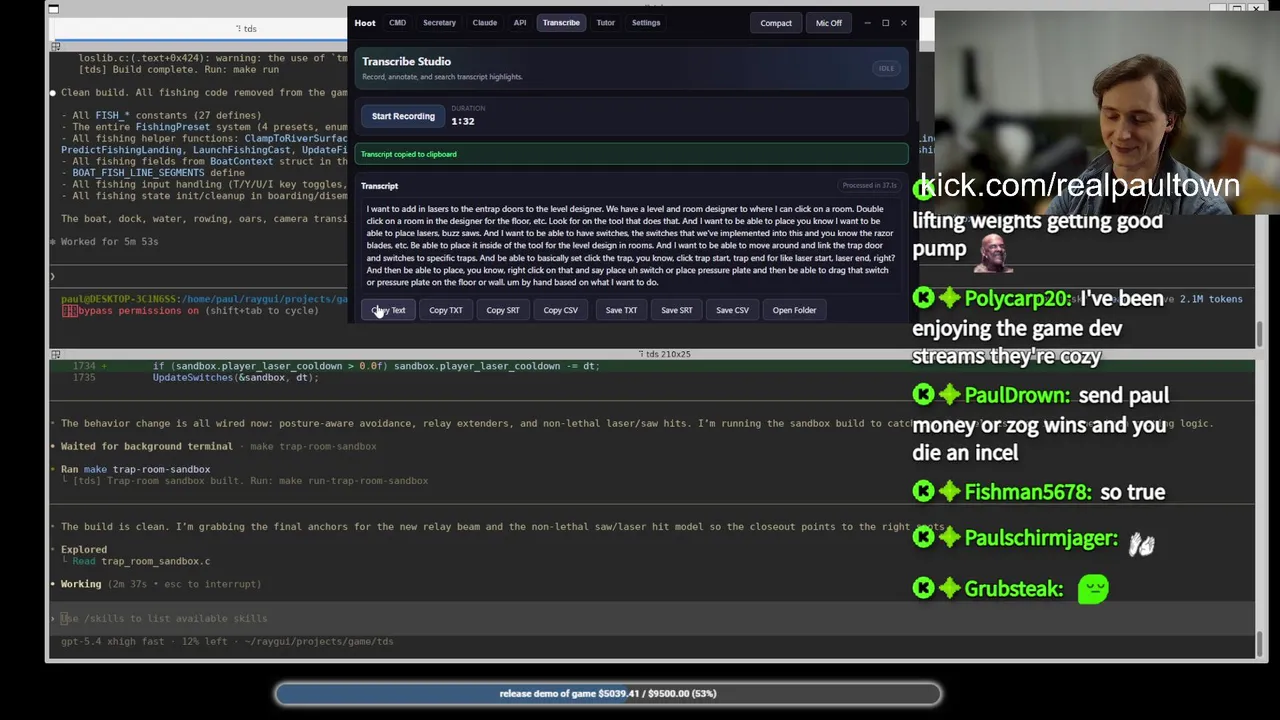Maximize the Hoot window
Image resolution: width=1280 pixels, height=720 pixels.
(885, 23)
